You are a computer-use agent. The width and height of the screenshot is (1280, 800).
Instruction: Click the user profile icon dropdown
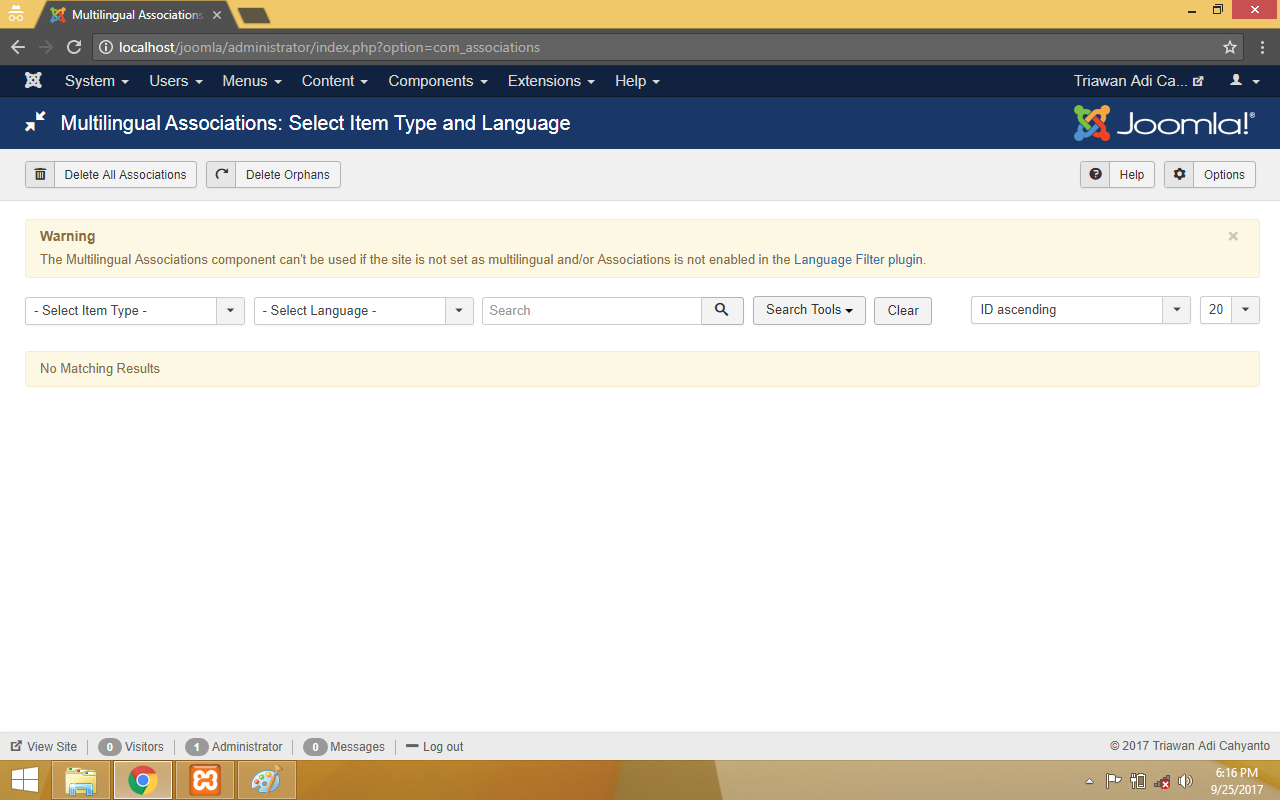[x=1244, y=81]
